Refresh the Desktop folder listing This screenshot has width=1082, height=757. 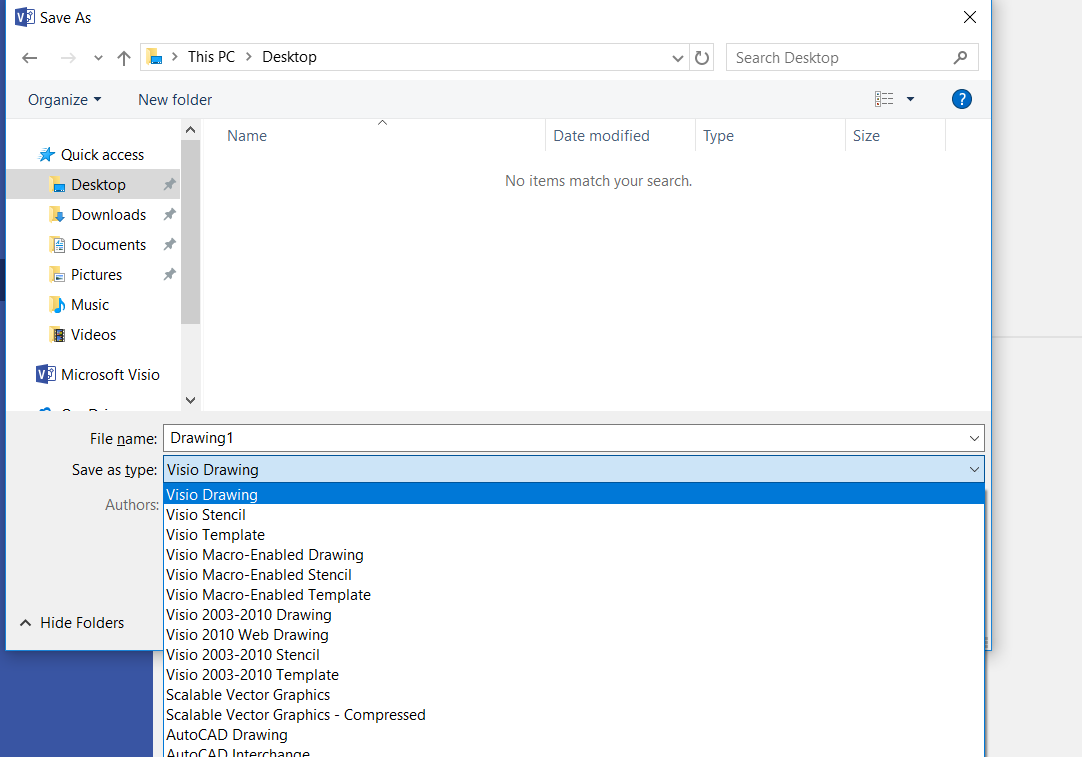point(702,58)
